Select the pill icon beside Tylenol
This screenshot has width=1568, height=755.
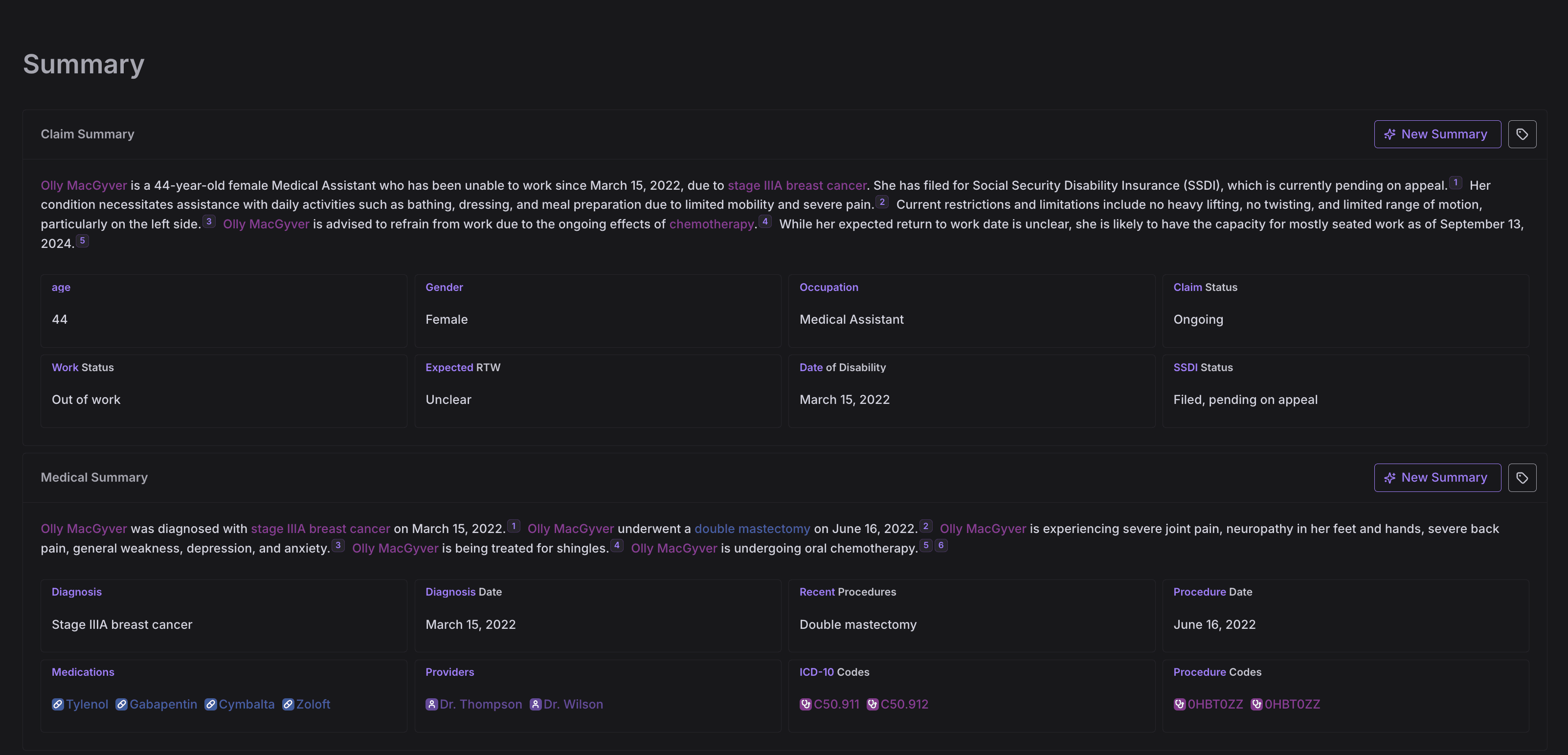[58, 705]
